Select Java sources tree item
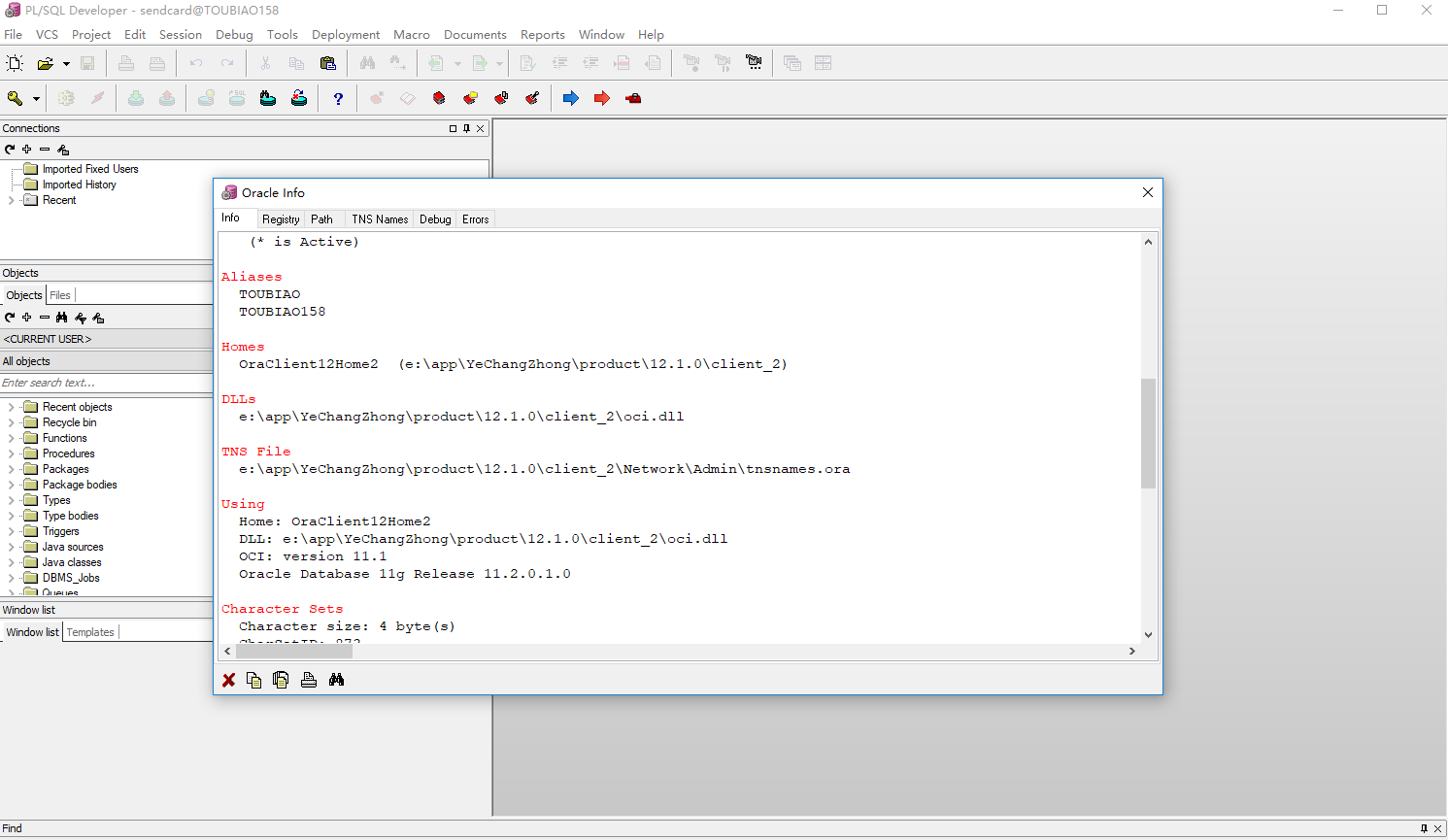The width and height of the screenshot is (1448, 840). (x=72, y=547)
